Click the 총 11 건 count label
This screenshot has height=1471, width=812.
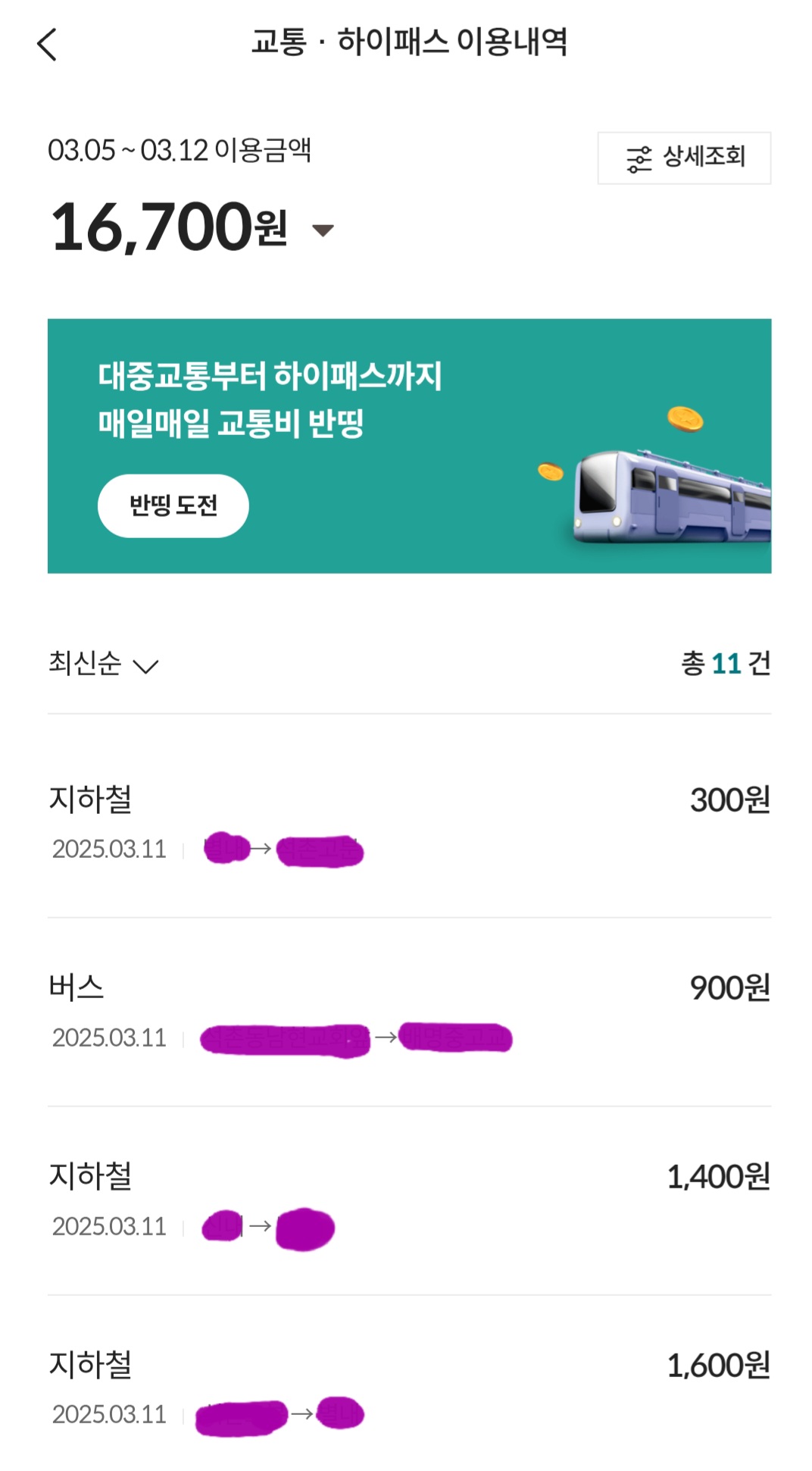[725, 664]
